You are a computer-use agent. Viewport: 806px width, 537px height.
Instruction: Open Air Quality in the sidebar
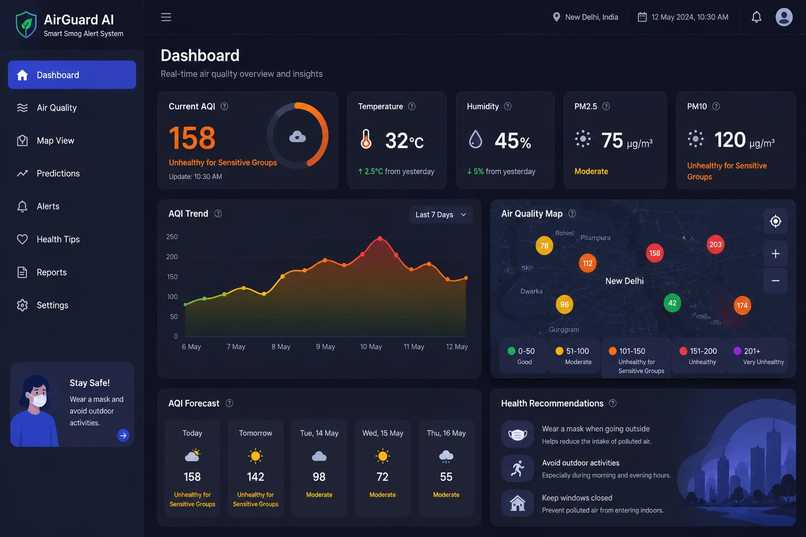coord(72,108)
